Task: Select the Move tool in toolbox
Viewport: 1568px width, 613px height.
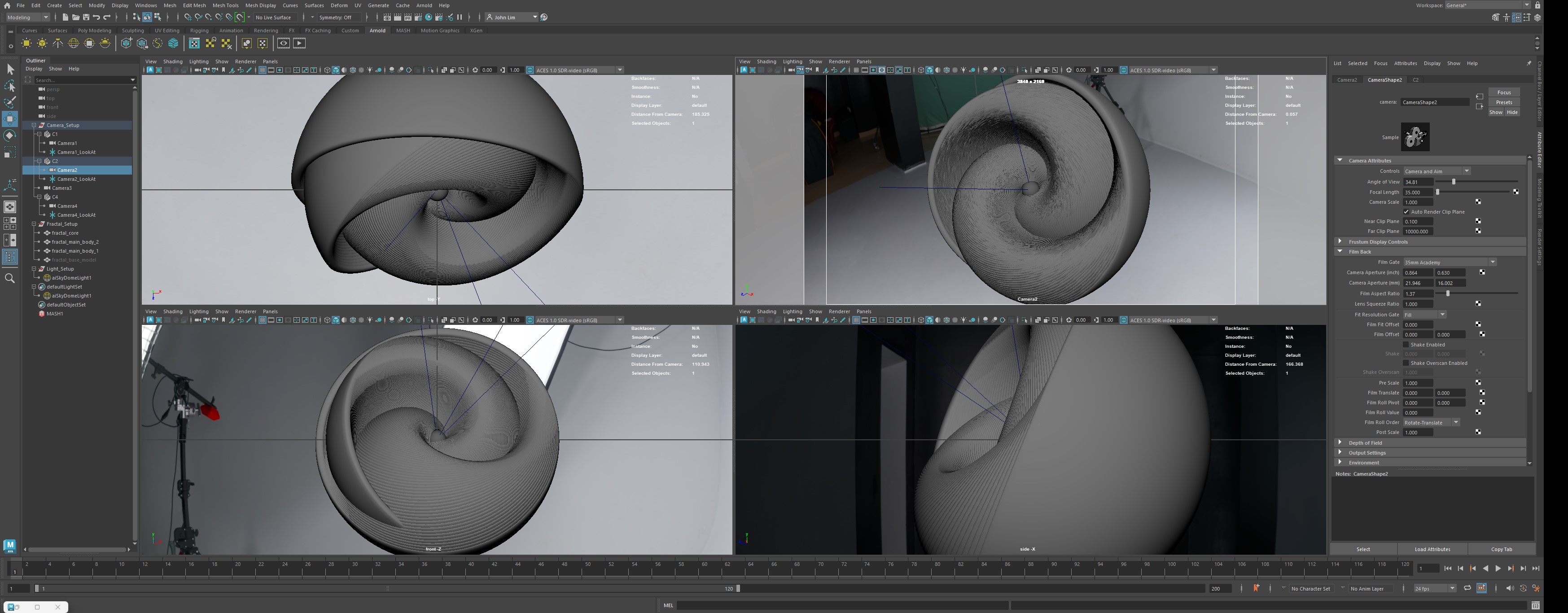Action: [10, 119]
